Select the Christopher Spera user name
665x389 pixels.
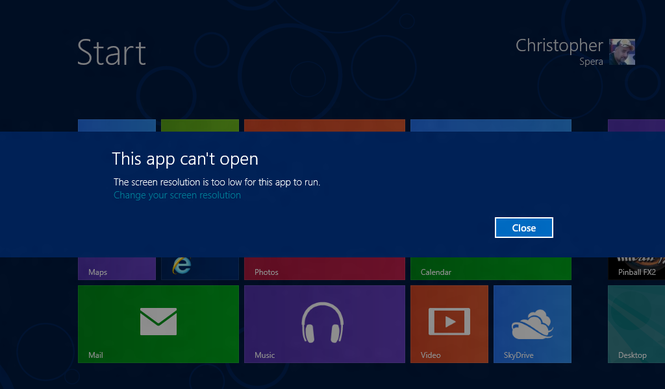pos(559,52)
